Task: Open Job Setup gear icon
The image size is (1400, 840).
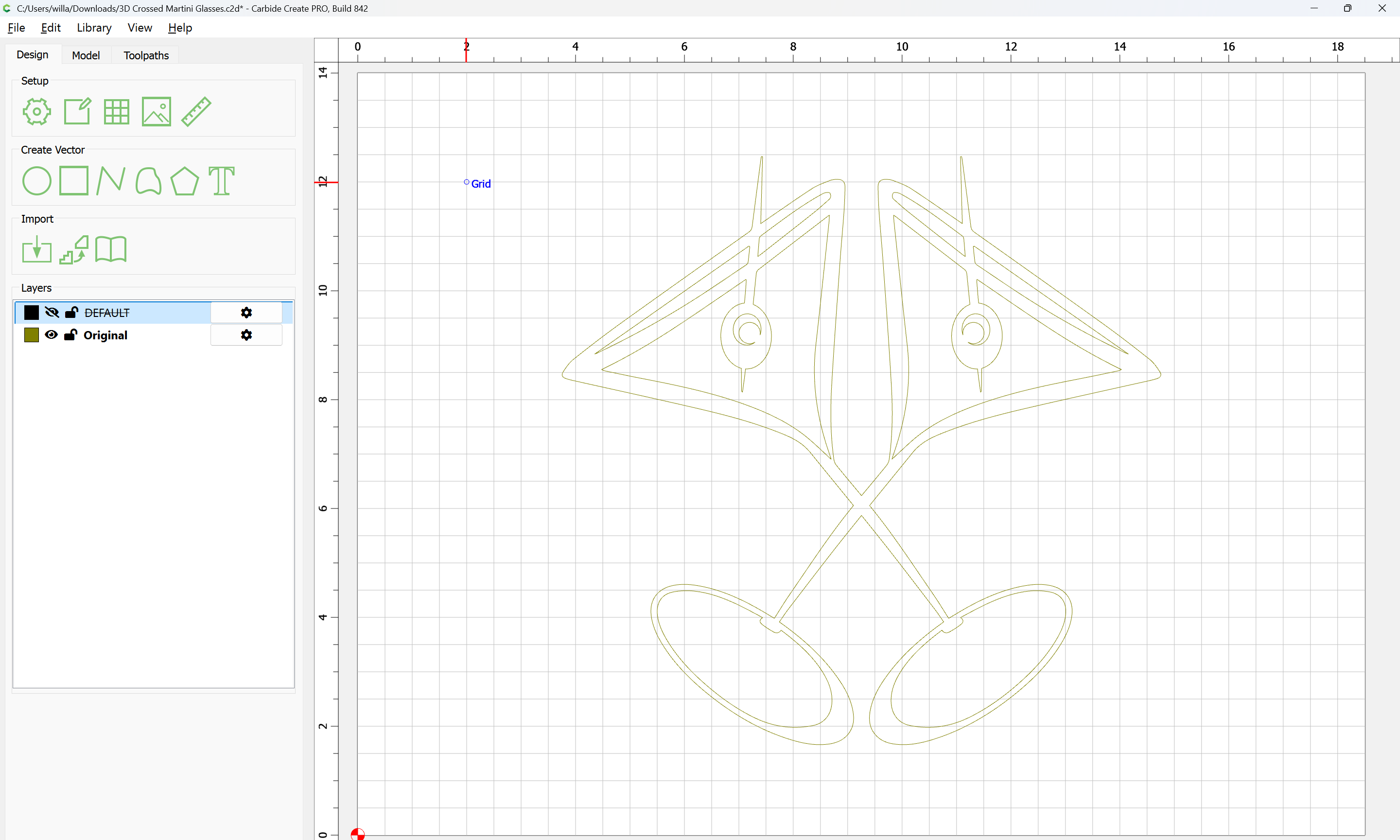Action: (x=36, y=111)
